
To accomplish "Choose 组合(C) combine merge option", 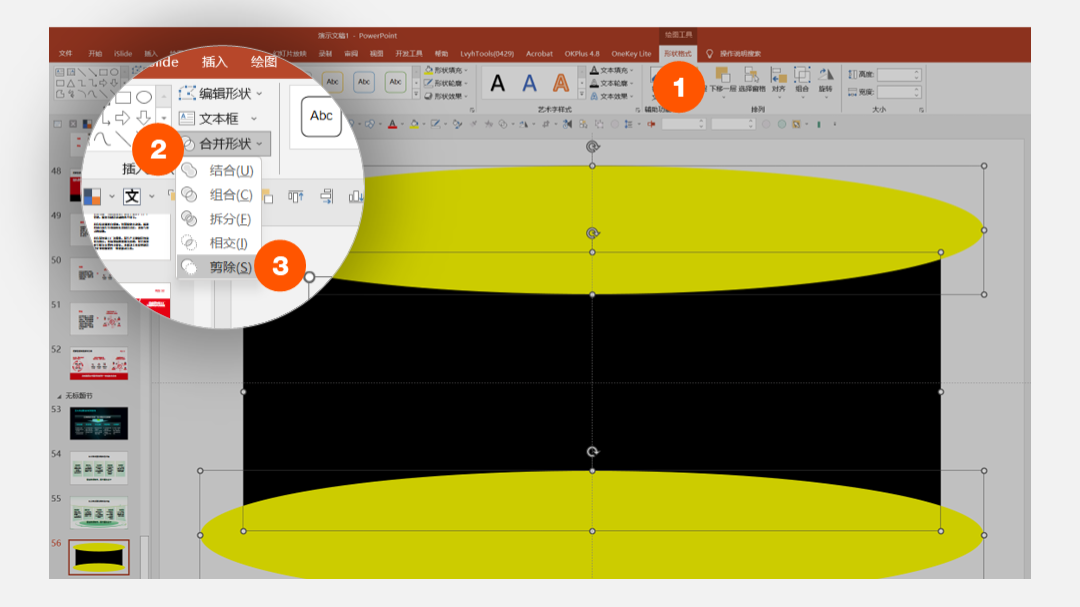I will point(218,195).
